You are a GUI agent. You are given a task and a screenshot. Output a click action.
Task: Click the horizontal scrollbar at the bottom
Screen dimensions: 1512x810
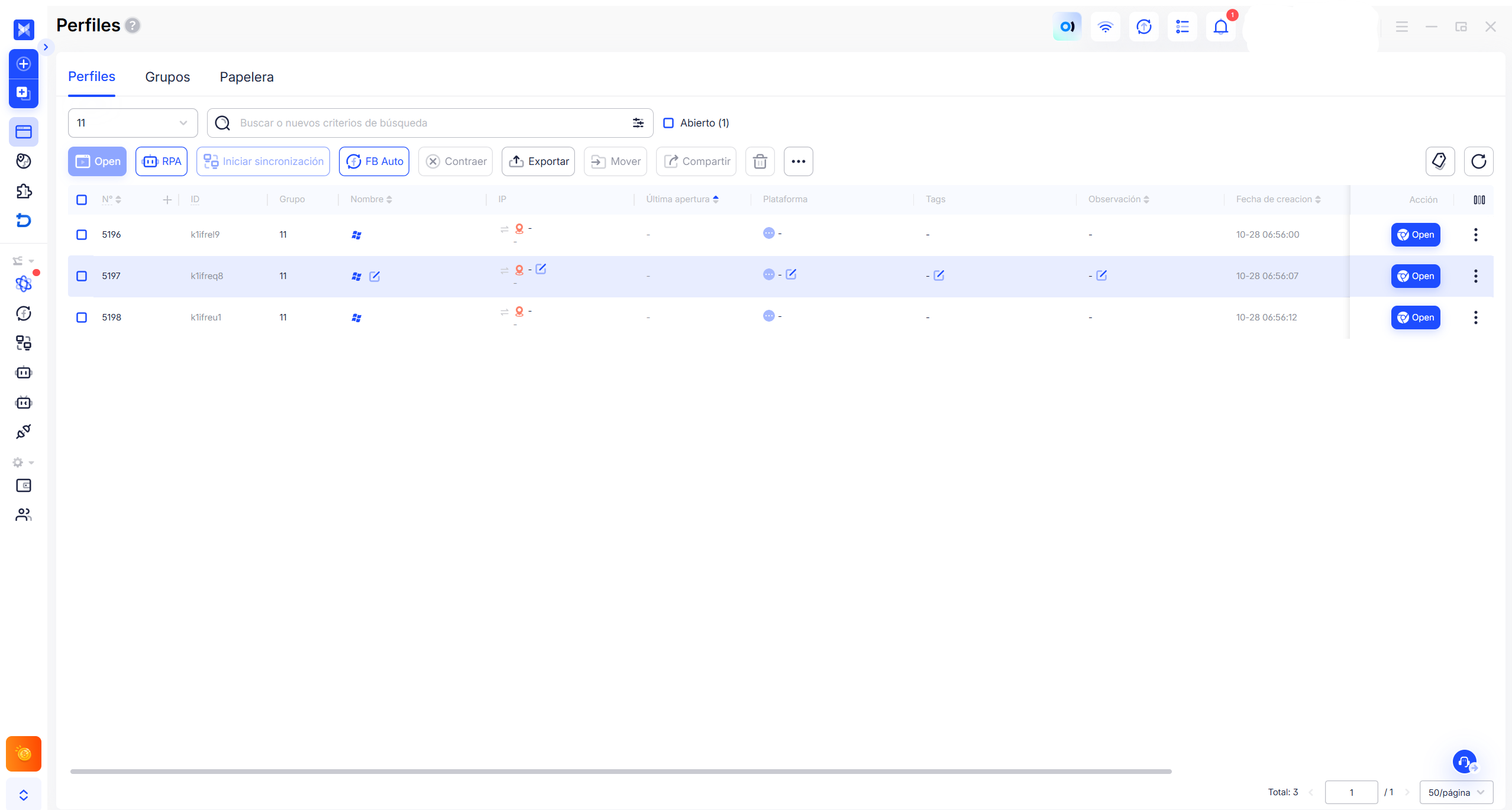pos(621,771)
